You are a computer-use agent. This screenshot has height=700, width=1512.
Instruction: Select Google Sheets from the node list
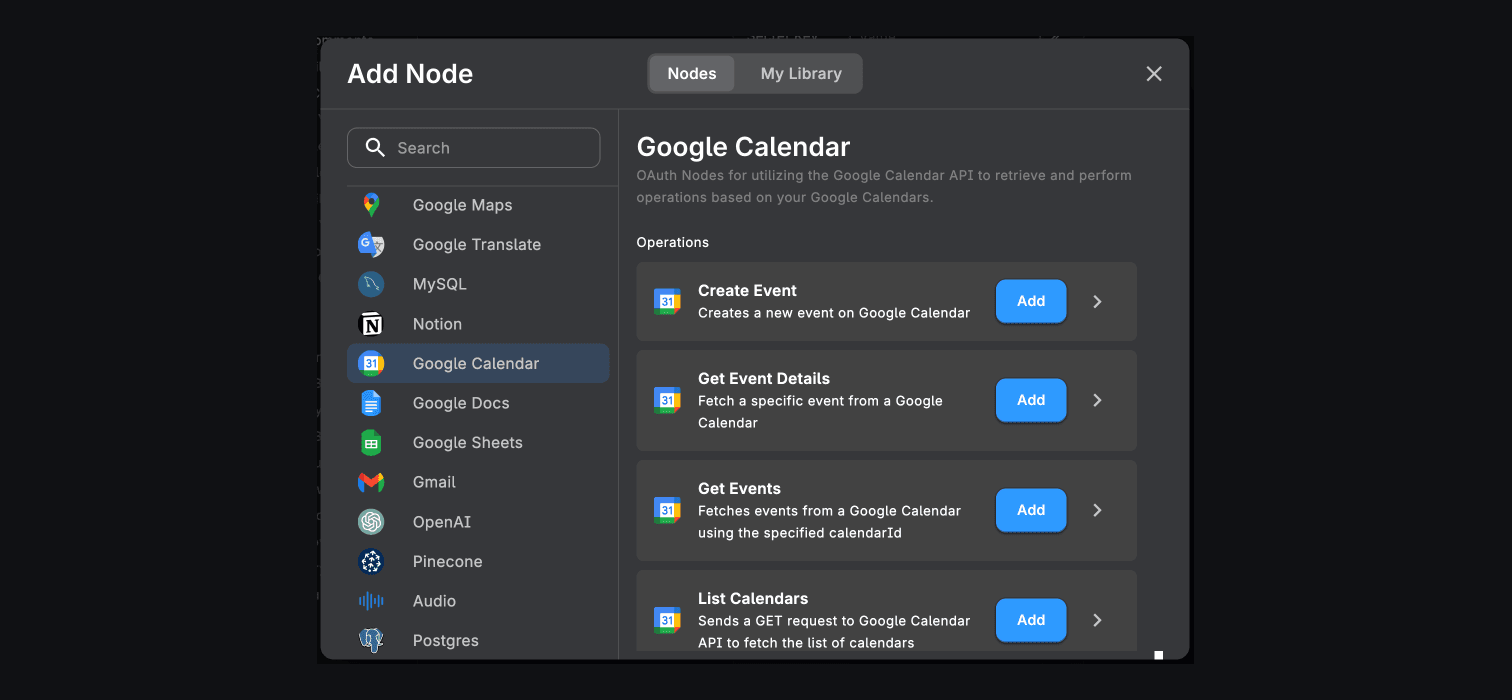[467, 442]
